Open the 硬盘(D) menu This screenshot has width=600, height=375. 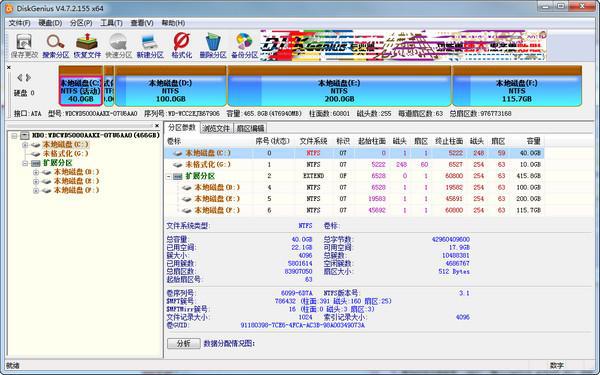tap(50, 23)
